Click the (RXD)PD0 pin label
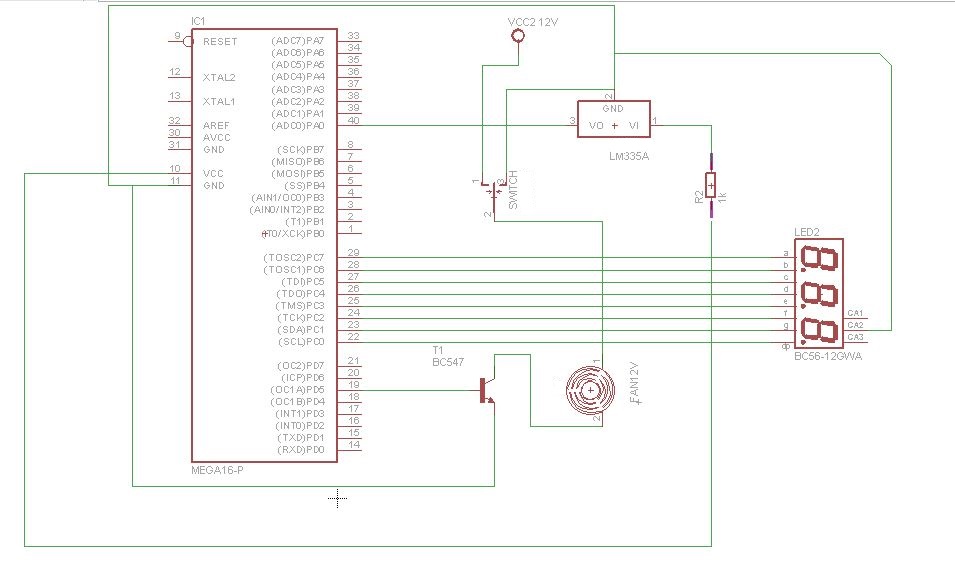Viewport: 955px width, 565px height. pyautogui.click(x=301, y=450)
